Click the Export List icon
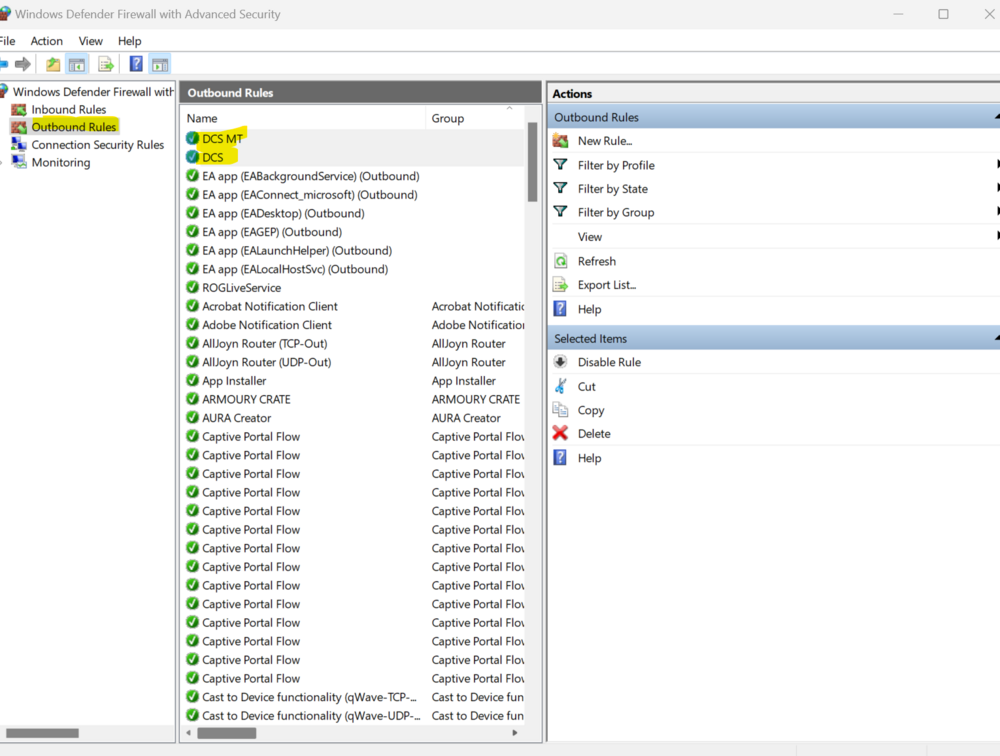Screen dimensions: 1000x756 click(x=561, y=284)
